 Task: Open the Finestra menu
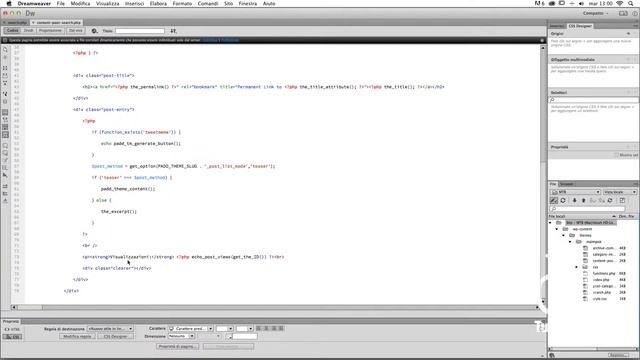pyautogui.click(x=248, y=3)
